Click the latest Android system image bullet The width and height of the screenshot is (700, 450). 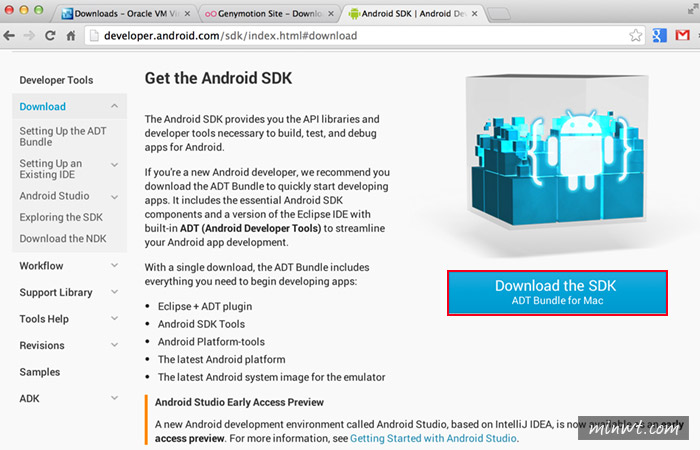click(x=271, y=377)
